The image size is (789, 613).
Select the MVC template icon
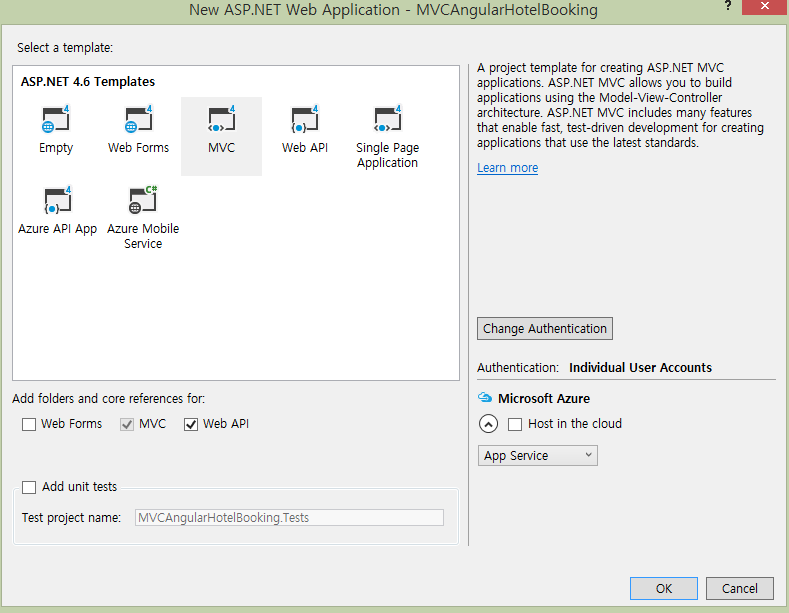tap(221, 119)
